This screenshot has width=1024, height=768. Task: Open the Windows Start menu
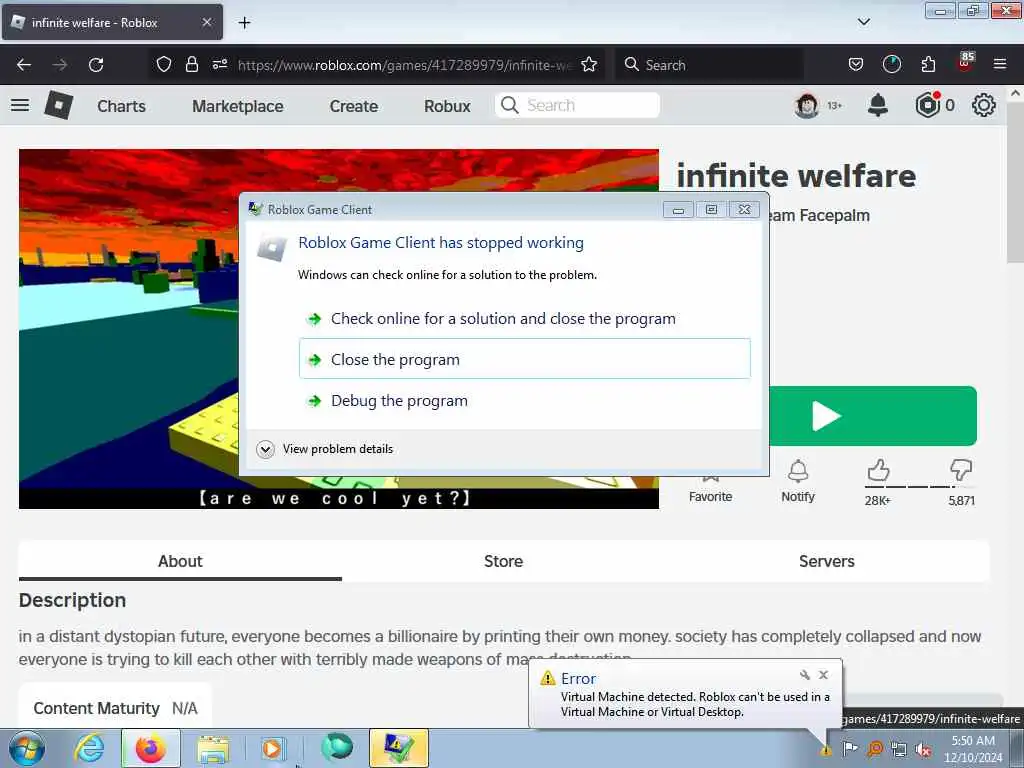point(27,748)
